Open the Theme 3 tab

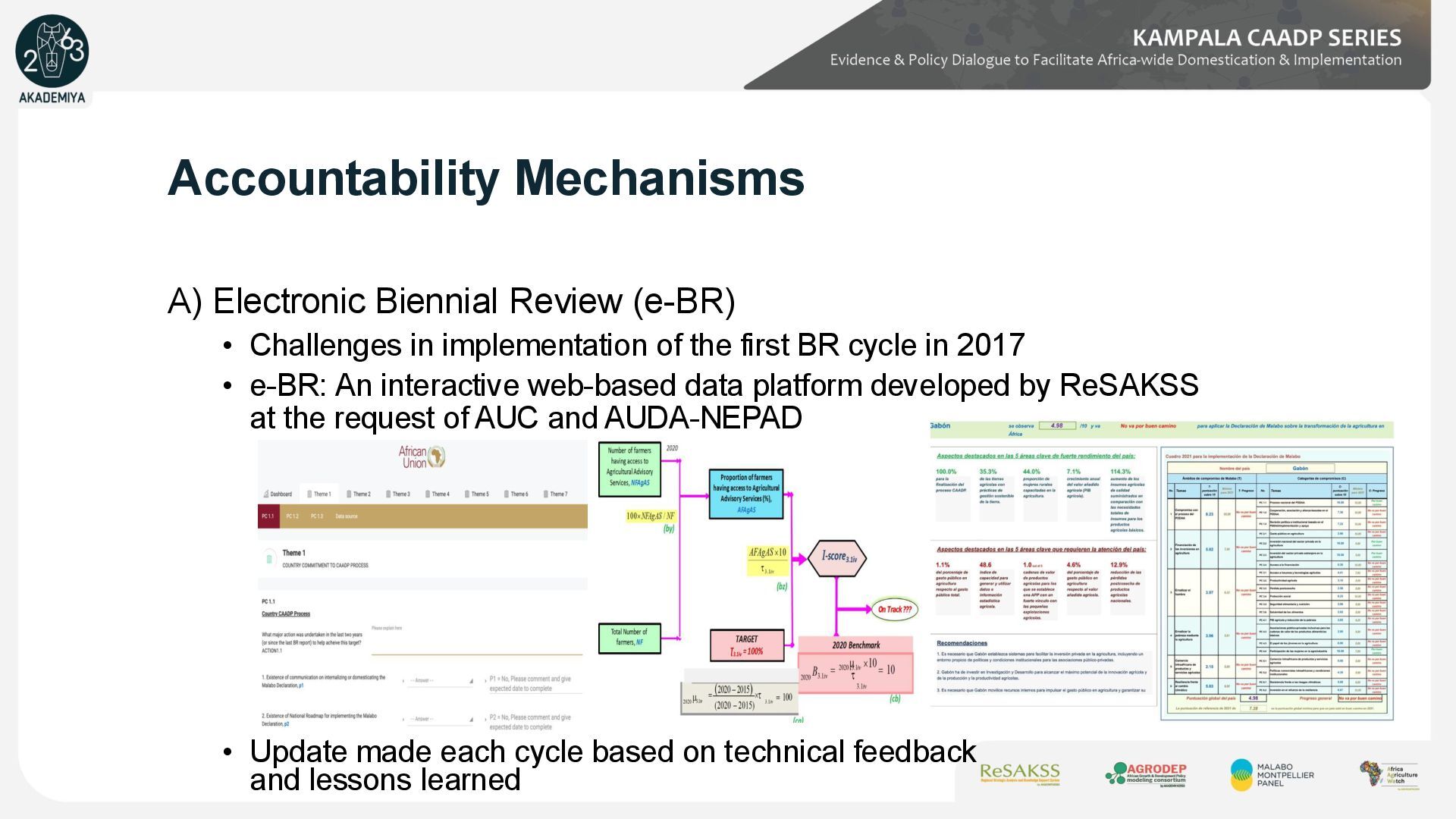[x=397, y=494]
